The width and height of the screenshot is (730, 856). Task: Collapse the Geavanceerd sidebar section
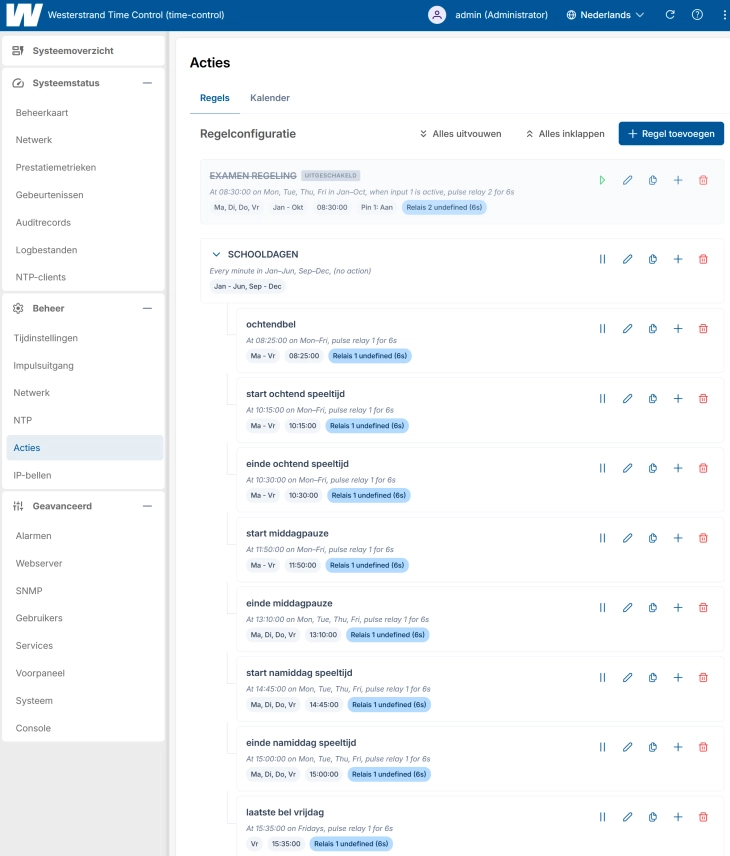pyautogui.click(x=147, y=506)
